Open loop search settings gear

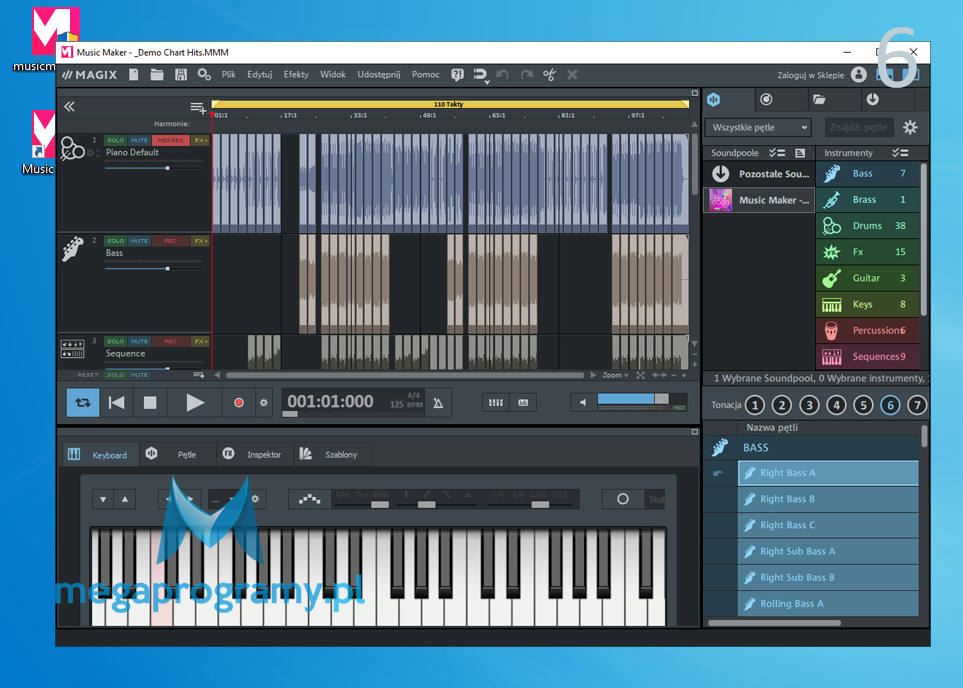(x=910, y=127)
